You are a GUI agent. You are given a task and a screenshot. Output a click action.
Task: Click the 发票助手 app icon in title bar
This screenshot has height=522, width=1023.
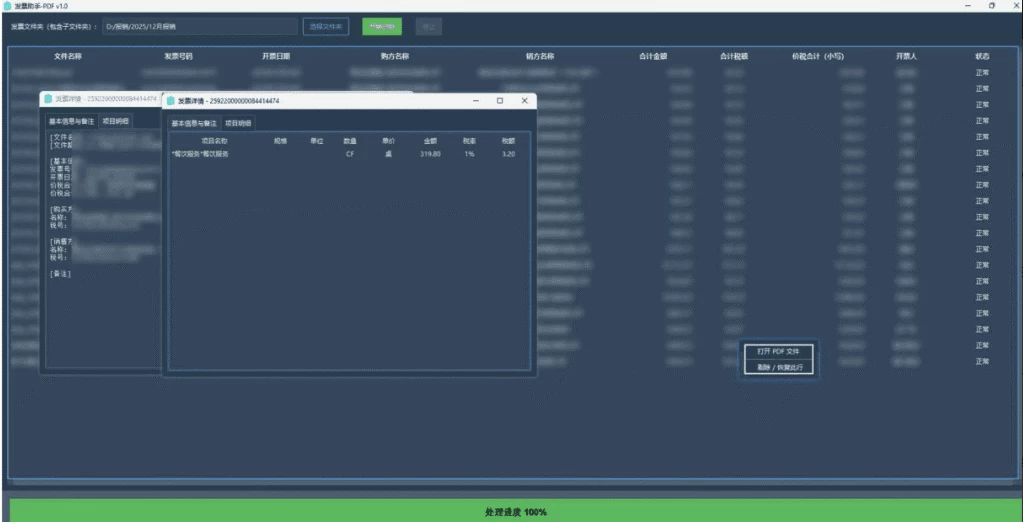click(x=8, y=6)
